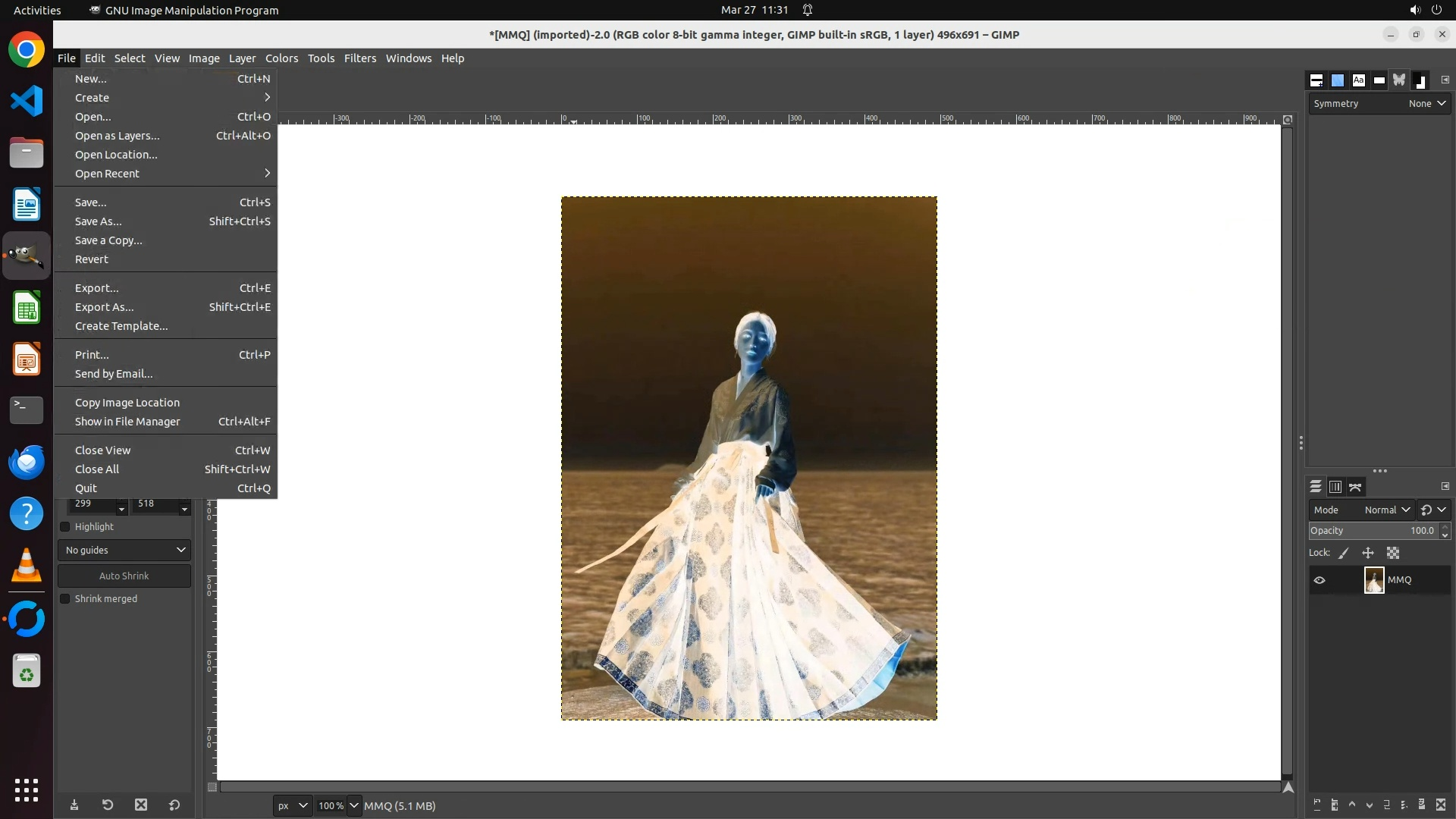Image resolution: width=1456 pixels, height=819 pixels.
Task: Open the Fonts dockable tab
Action: click(x=1358, y=80)
